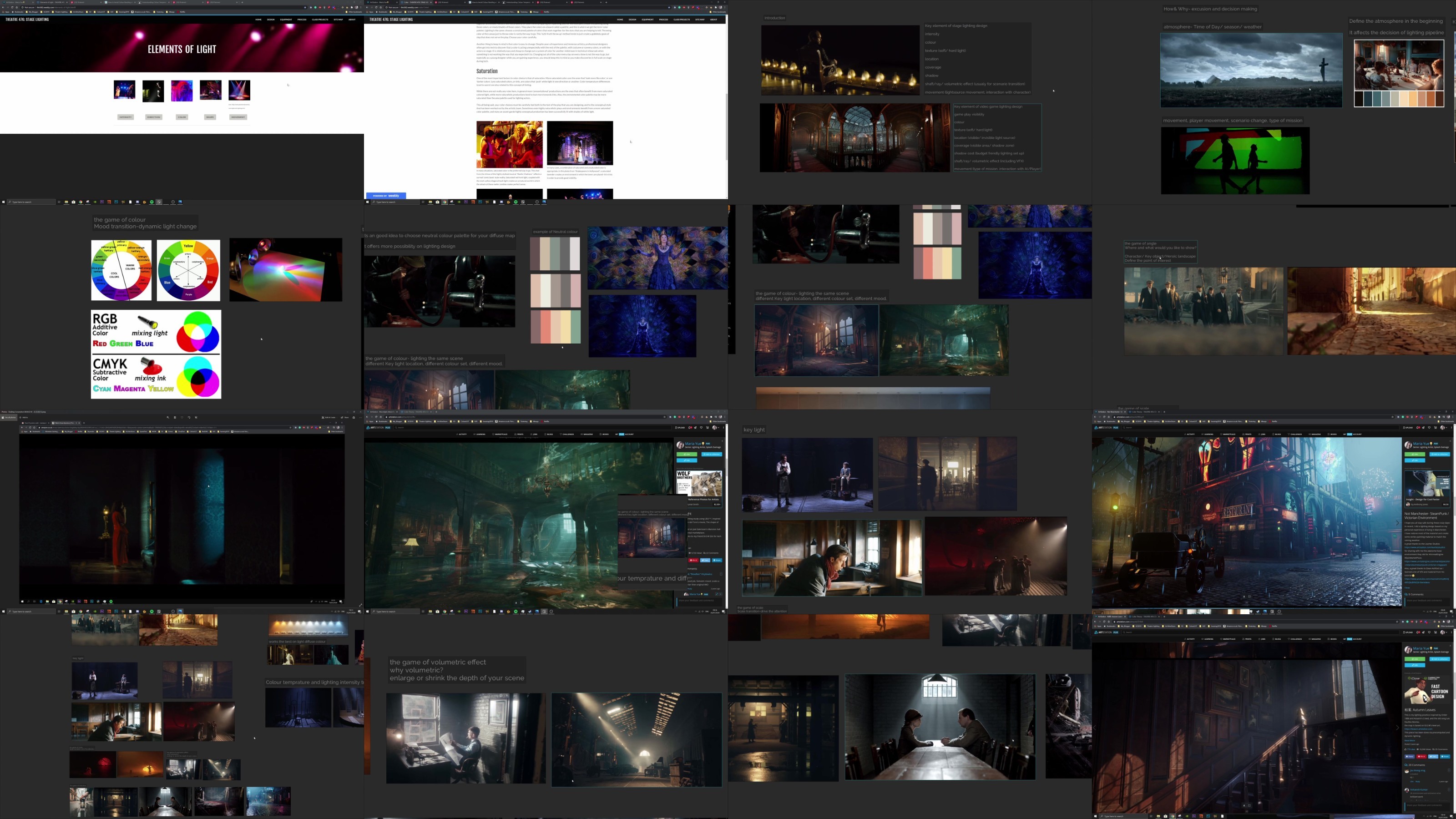Open HOME on the Elements of Light page
The width and height of the screenshot is (1456, 819).
click(x=258, y=20)
